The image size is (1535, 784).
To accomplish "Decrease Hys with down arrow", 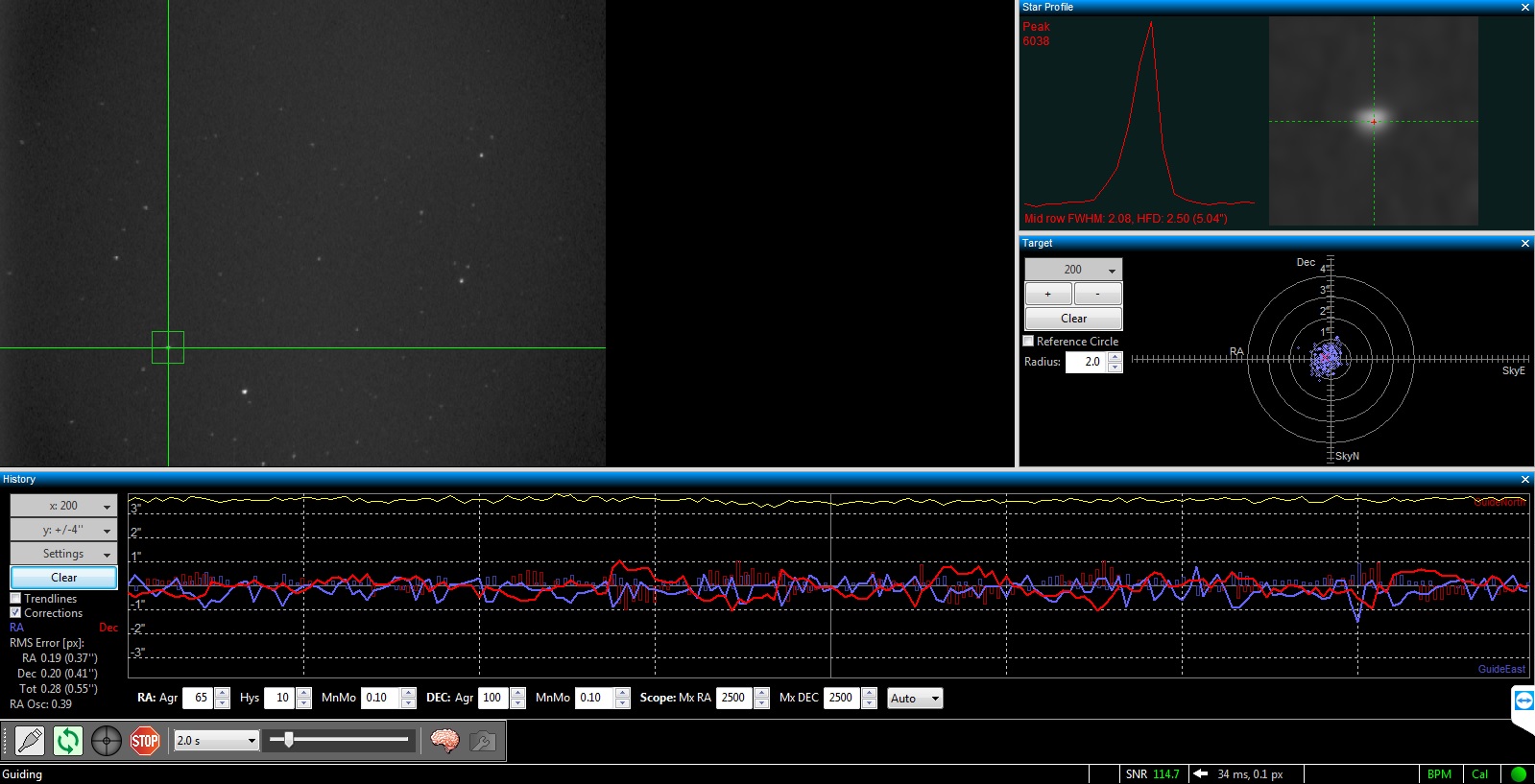I will 303,703.
